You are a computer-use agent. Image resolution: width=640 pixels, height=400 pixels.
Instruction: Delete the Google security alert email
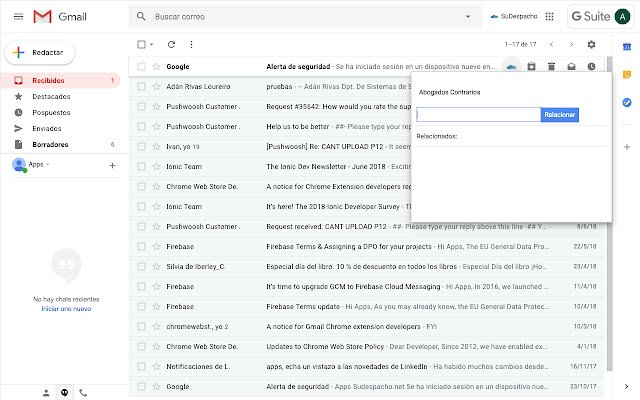pos(551,66)
